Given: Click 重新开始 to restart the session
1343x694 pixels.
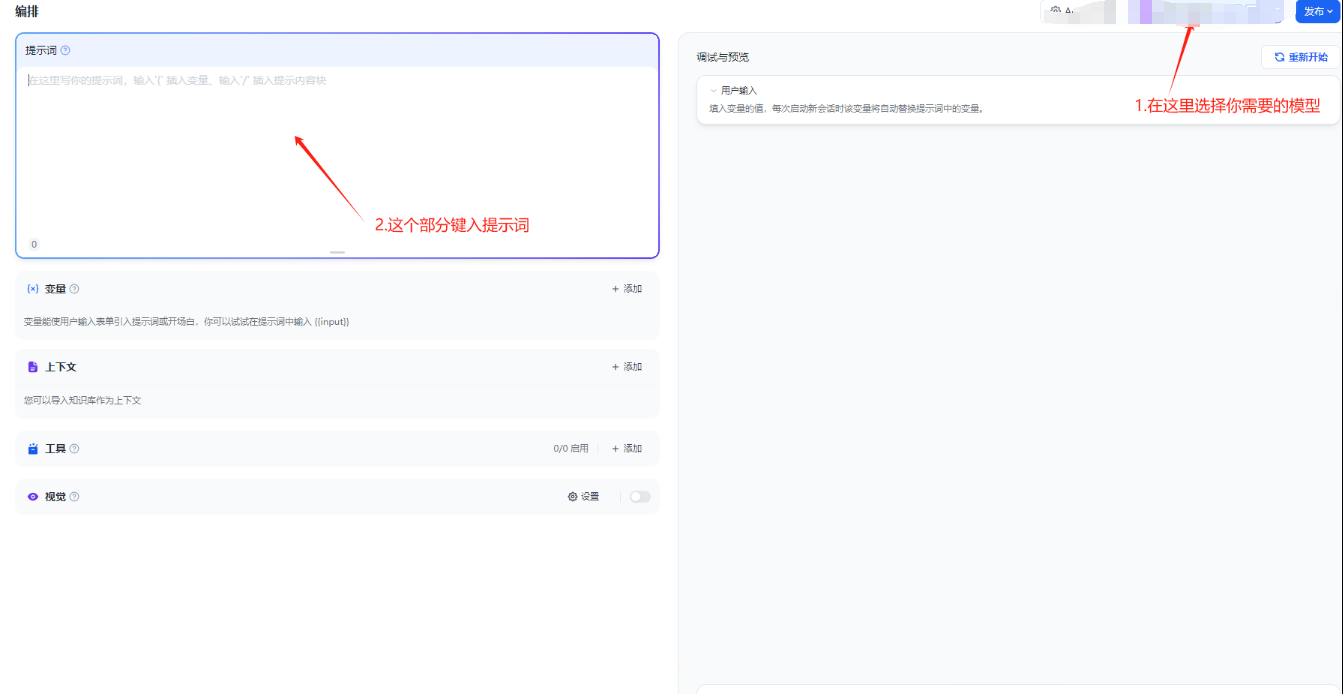Looking at the screenshot, I should coord(1300,57).
